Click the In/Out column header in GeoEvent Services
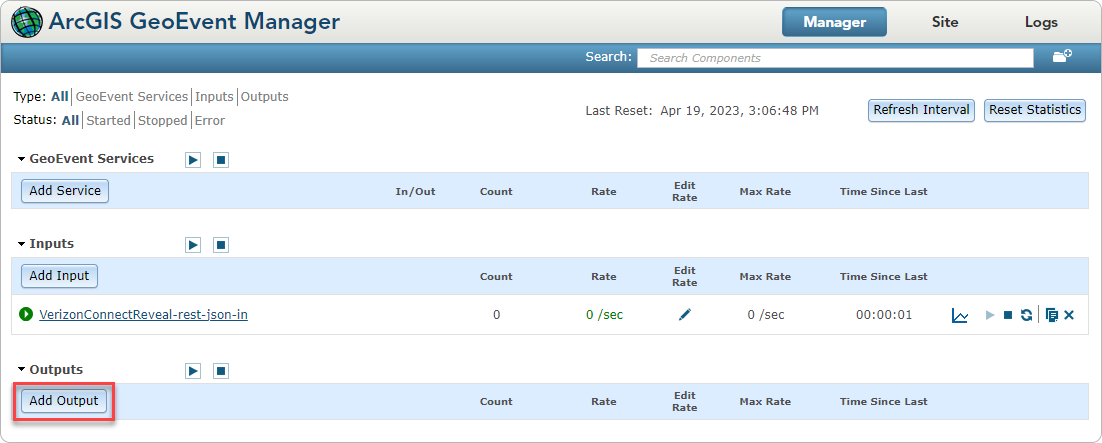 click(x=415, y=191)
